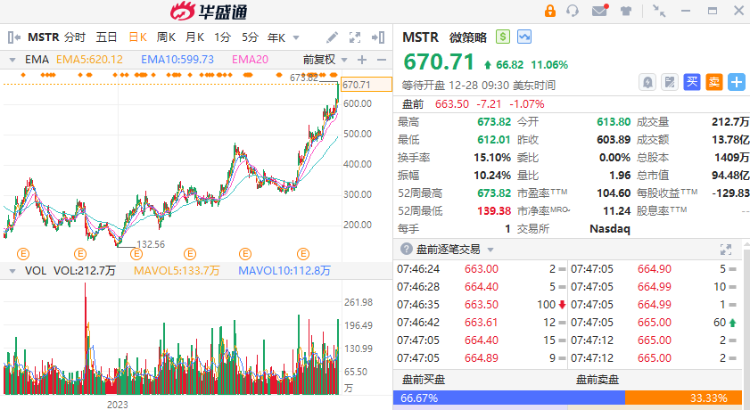Select the 日K daily candlestick tab
The image size is (750, 410).
[138, 37]
